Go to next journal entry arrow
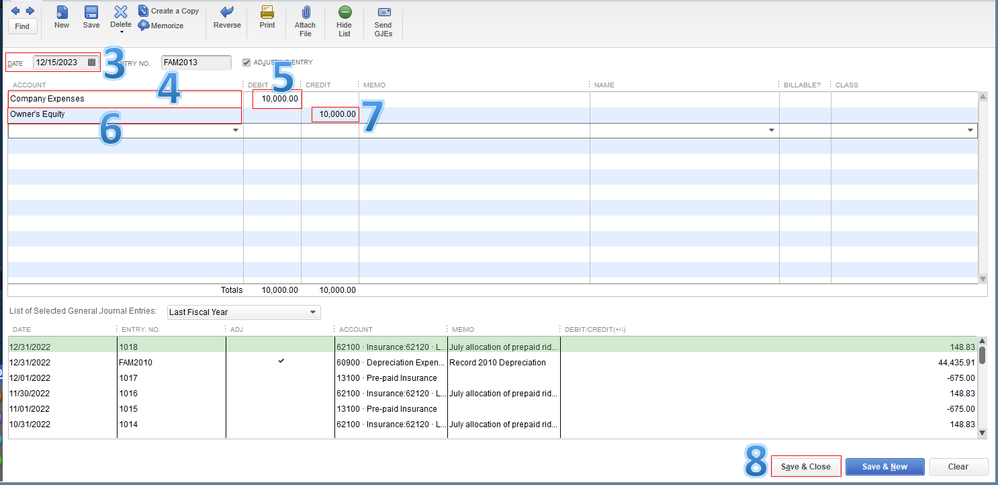 point(29,11)
